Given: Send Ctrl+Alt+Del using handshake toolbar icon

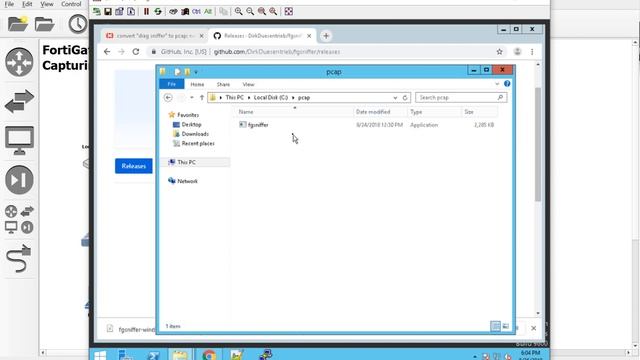Looking at the screenshot, I should click(x=173, y=11).
